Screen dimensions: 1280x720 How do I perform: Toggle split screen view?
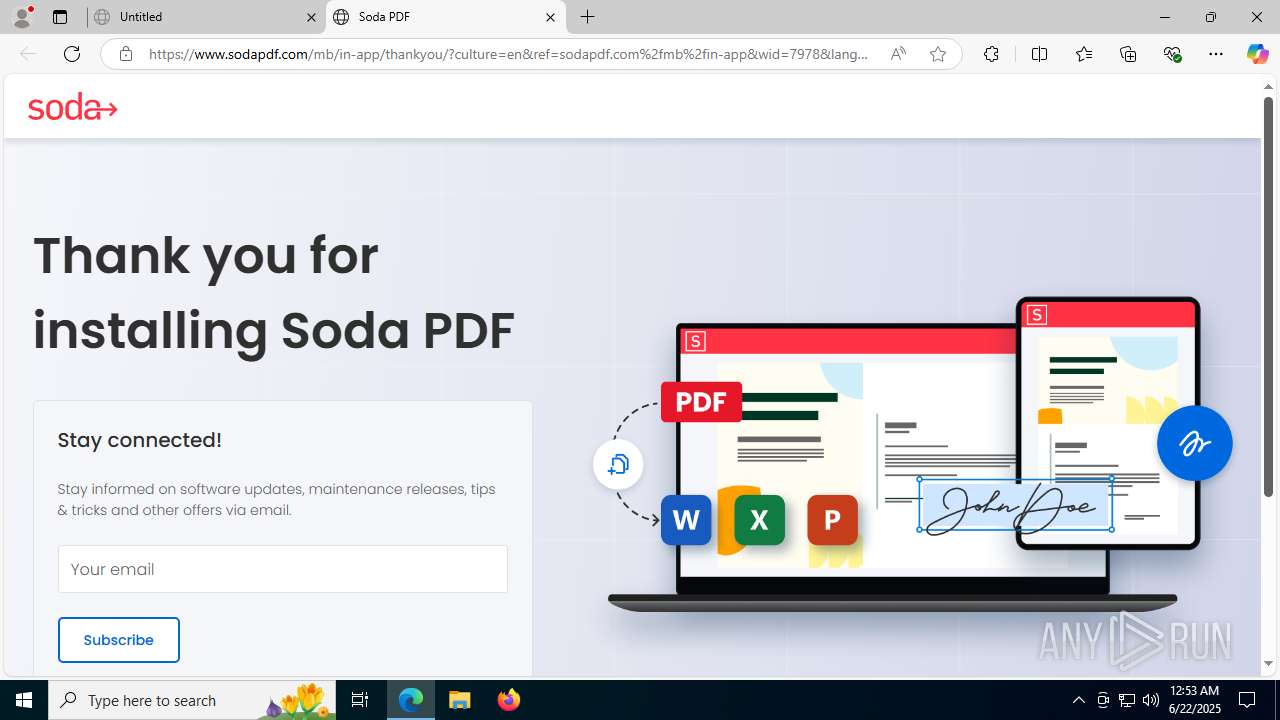[1039, 54]
